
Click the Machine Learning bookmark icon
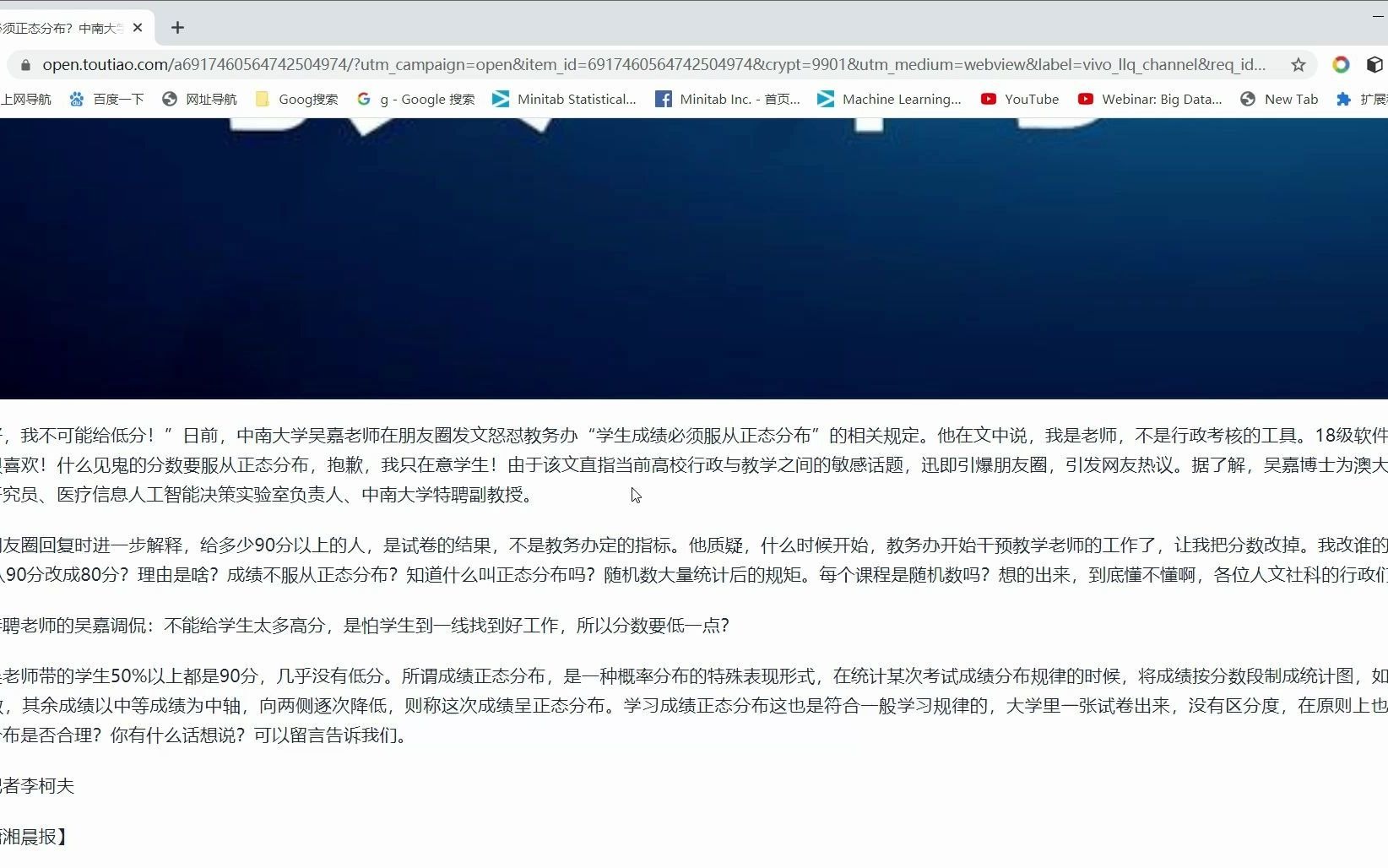point(825,99)
